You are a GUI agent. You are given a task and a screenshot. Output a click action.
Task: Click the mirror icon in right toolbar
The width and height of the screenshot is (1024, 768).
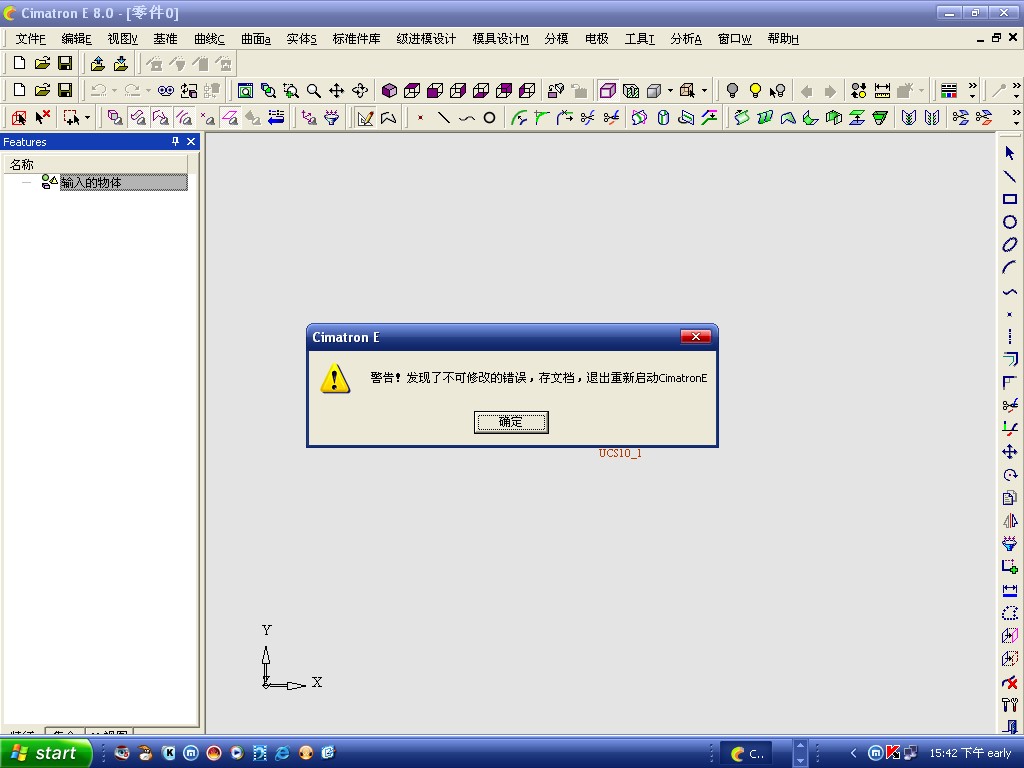click(x=1010, y=520)
